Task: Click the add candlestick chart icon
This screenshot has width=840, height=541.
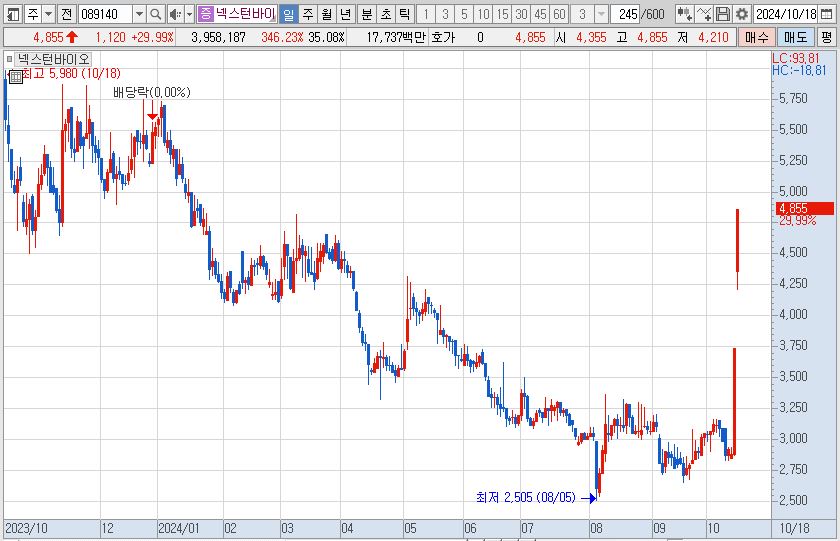Action: click(x=684, y=14)
